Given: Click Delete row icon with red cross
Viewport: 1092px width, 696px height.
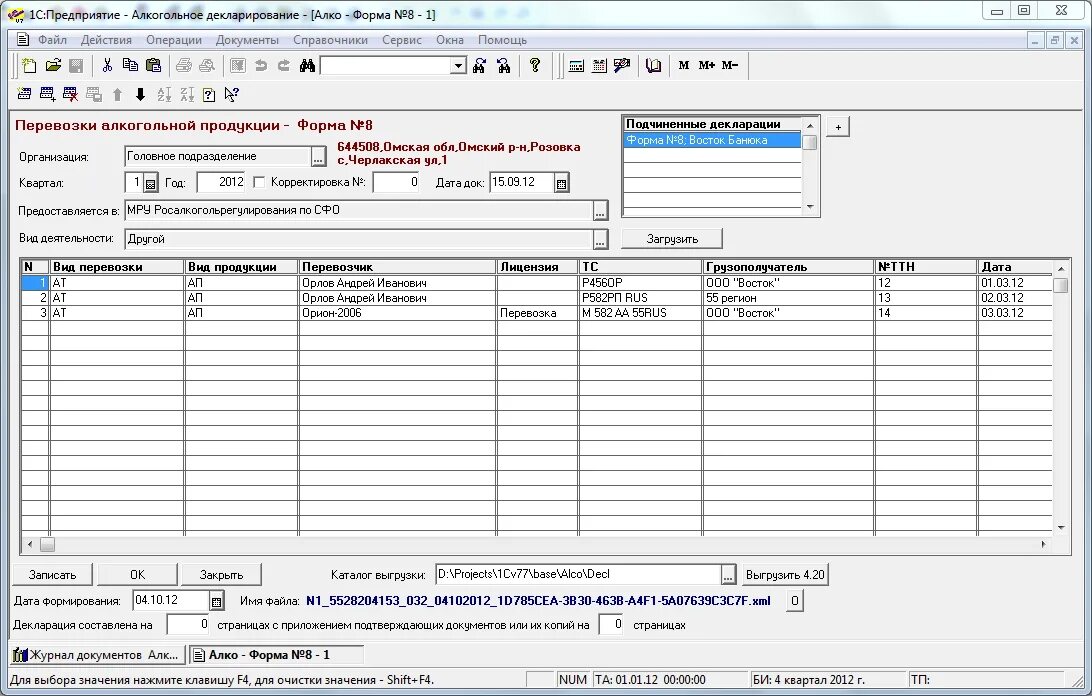Looking at the screenshot, I should pyautogui.click(x=70, y=94).
